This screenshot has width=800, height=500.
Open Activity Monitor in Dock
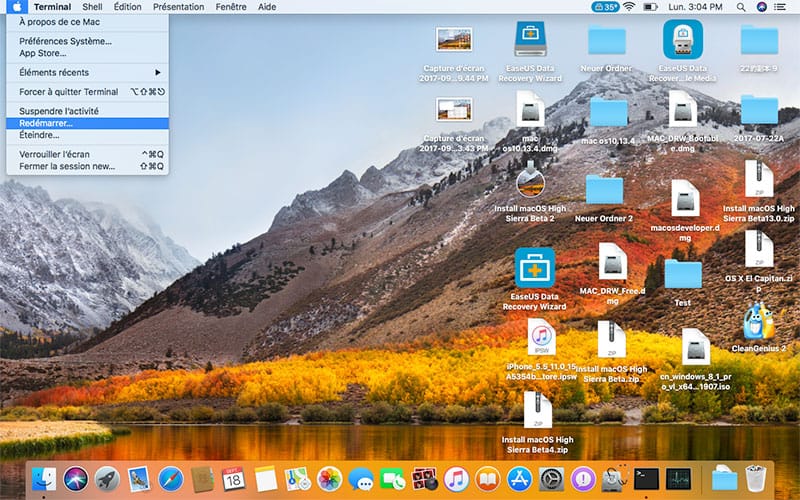click(679, 480)
